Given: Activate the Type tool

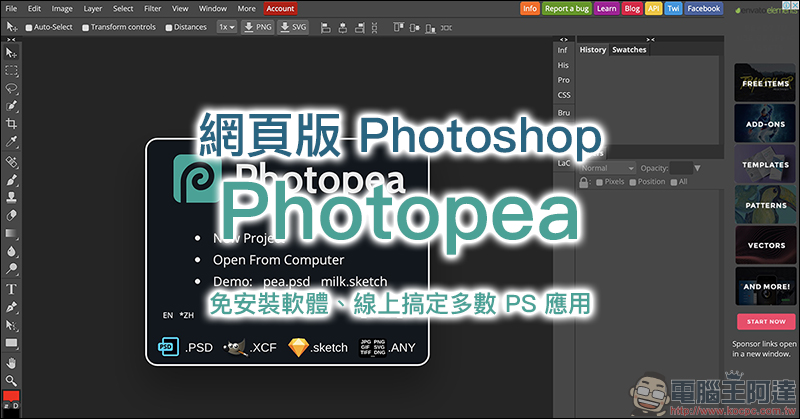Looking at the screenshot, I should point(11,290).
